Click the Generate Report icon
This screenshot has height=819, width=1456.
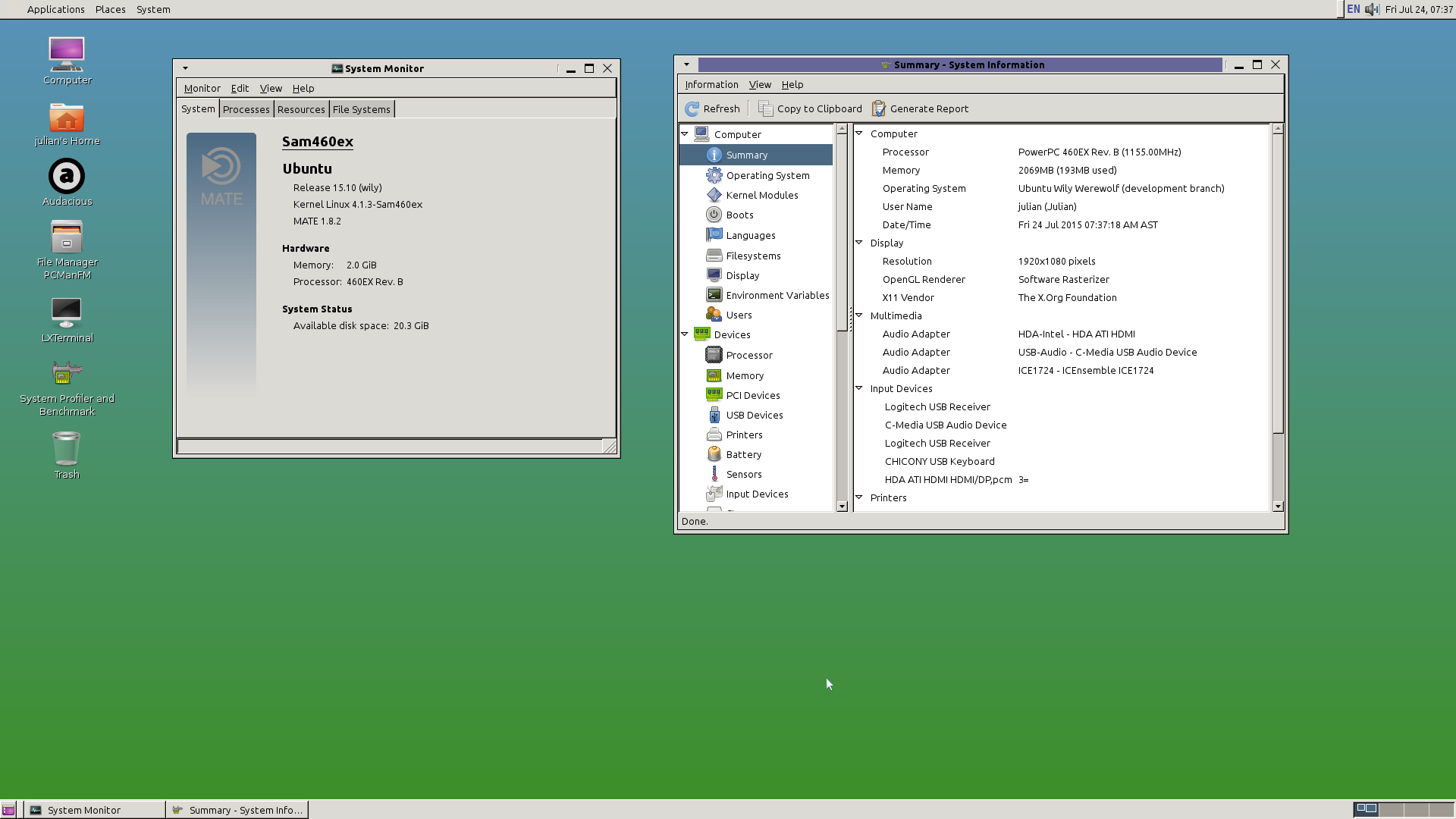tap(879, 109)
